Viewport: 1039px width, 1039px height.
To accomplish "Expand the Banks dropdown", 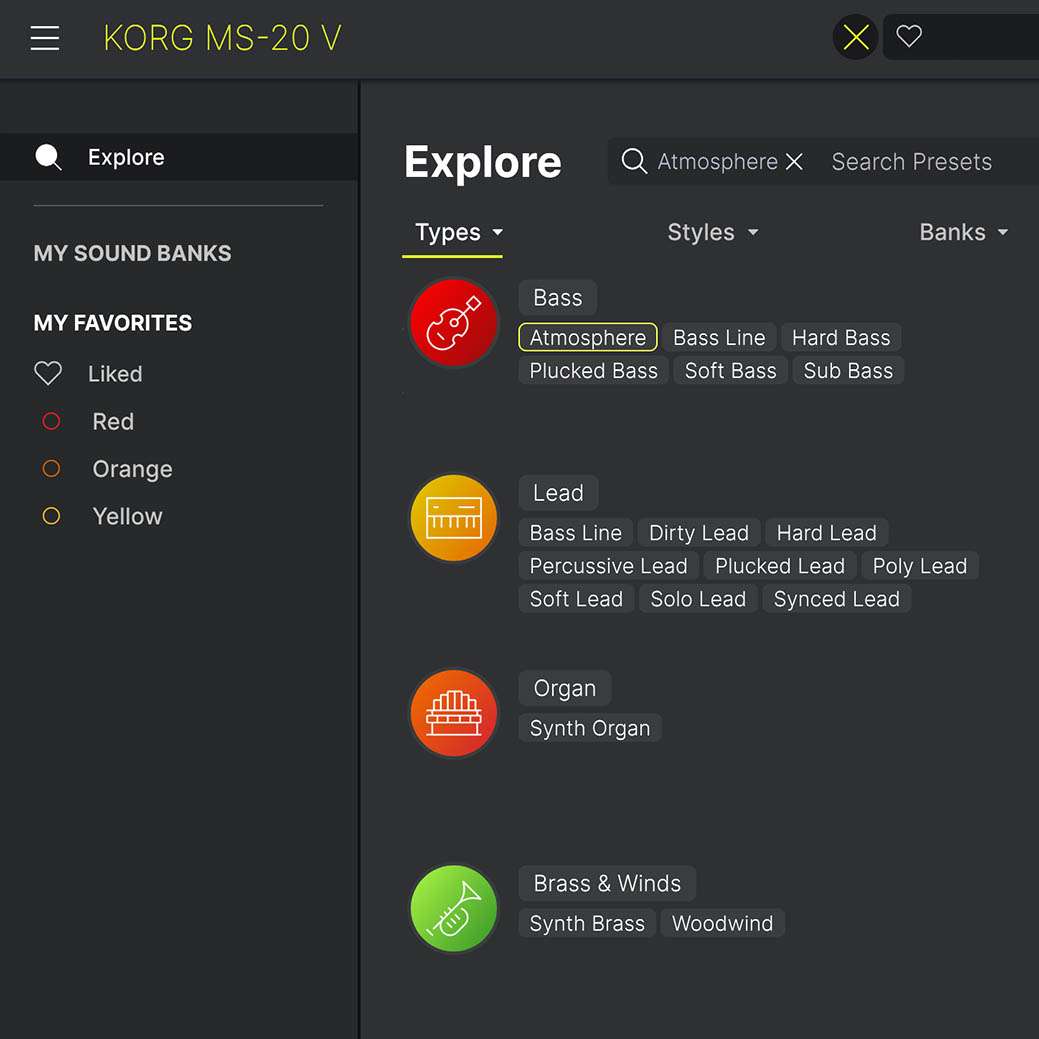I will (x=963, y=233).
